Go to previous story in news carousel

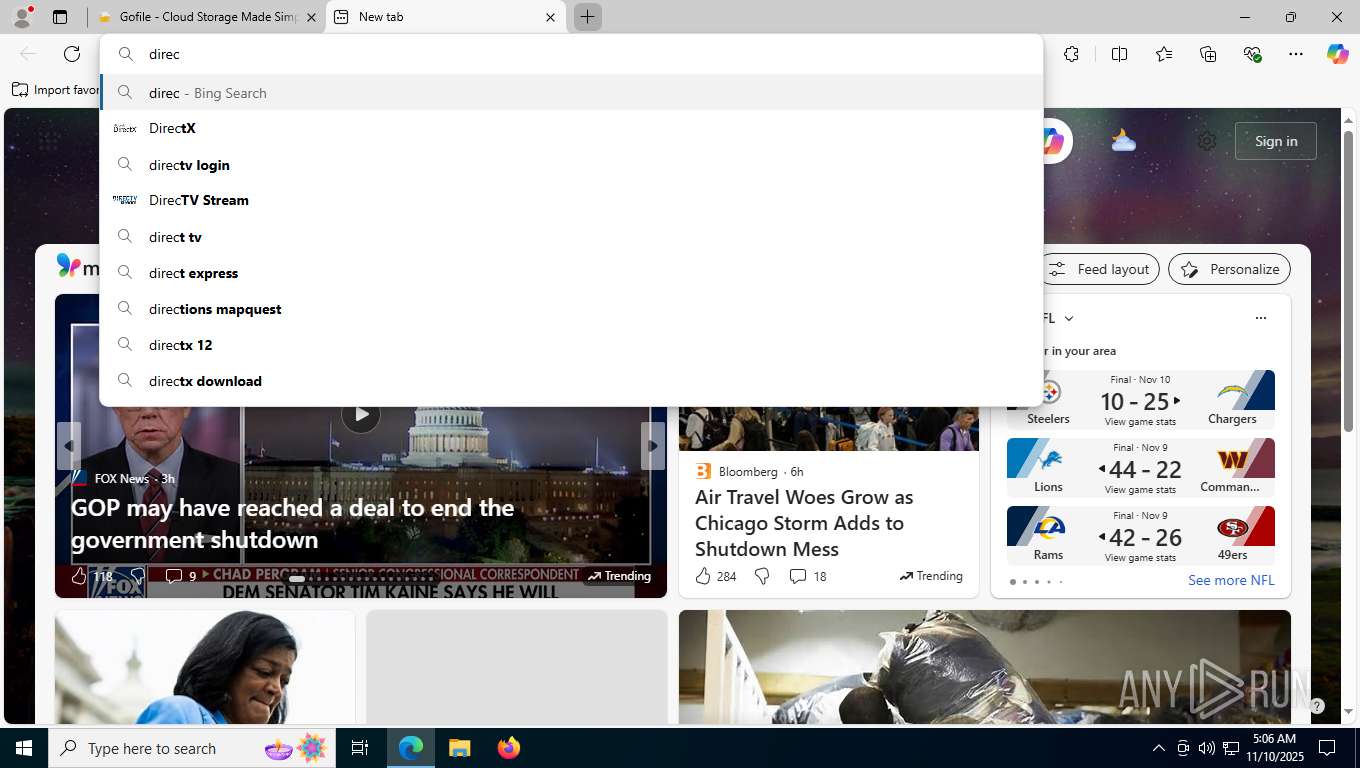click(69, 446)
